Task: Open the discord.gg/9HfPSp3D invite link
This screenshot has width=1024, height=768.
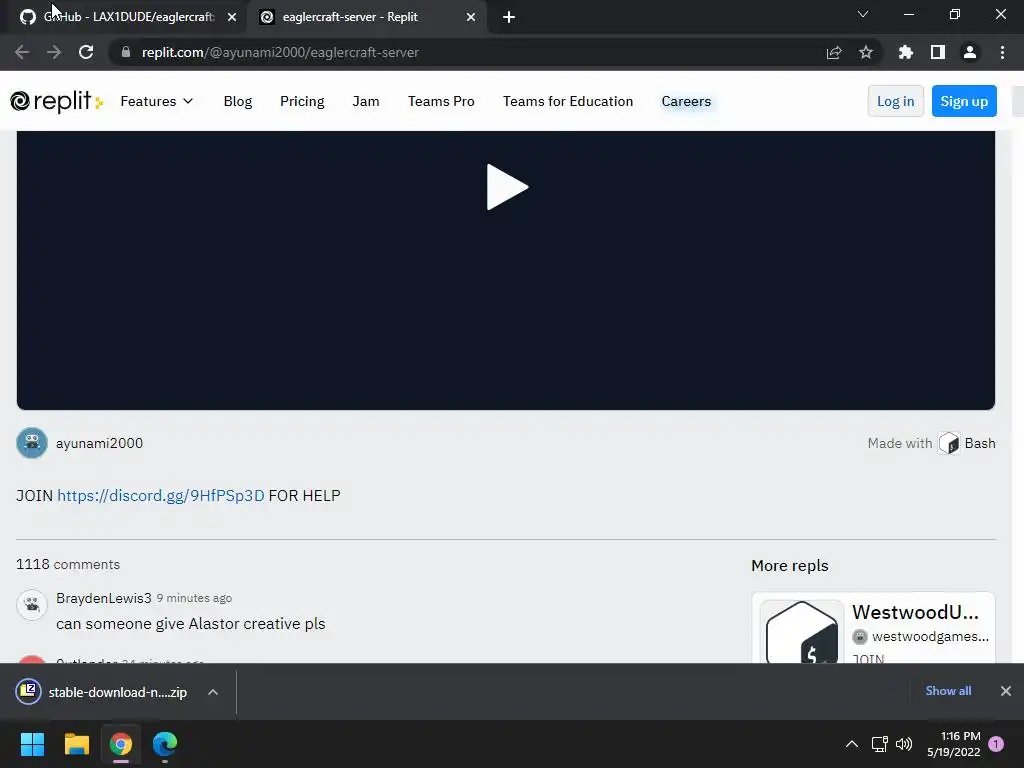Action: (x=161, y=496)
